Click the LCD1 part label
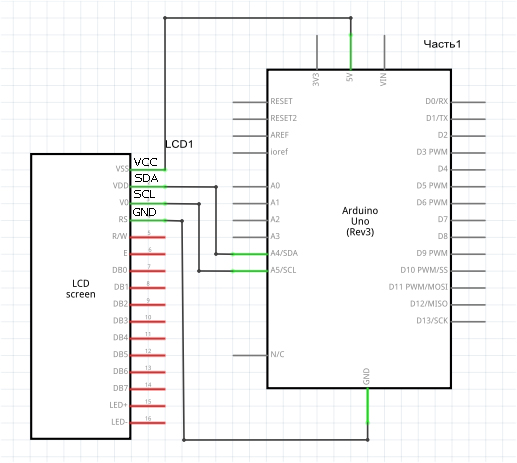Screen dimensions: 517x463 [x=179, y=144]
